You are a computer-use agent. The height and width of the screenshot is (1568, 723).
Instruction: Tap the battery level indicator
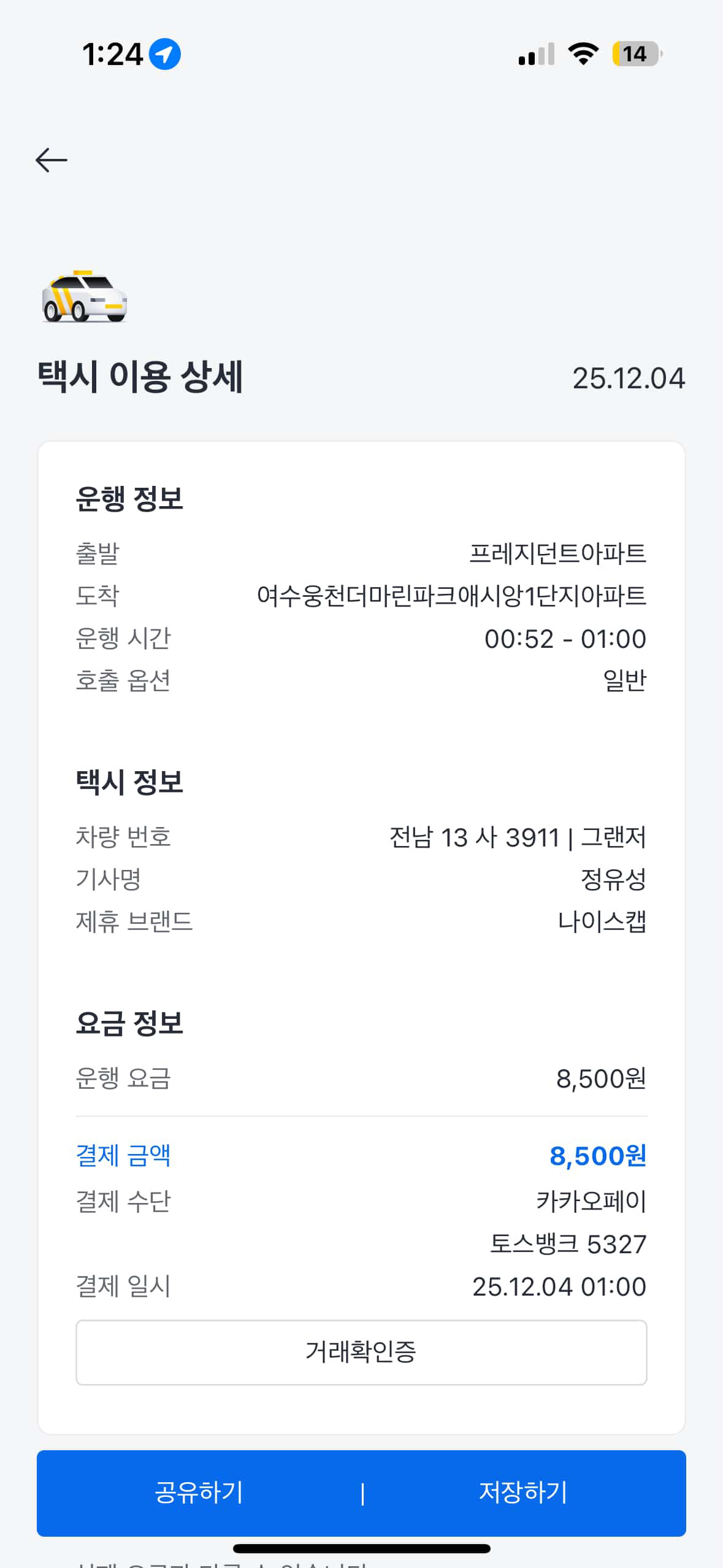637,54
